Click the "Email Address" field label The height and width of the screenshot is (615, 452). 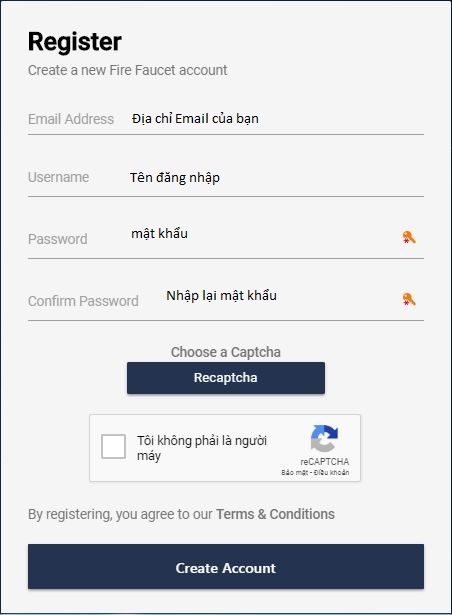(x=71, y=119)
